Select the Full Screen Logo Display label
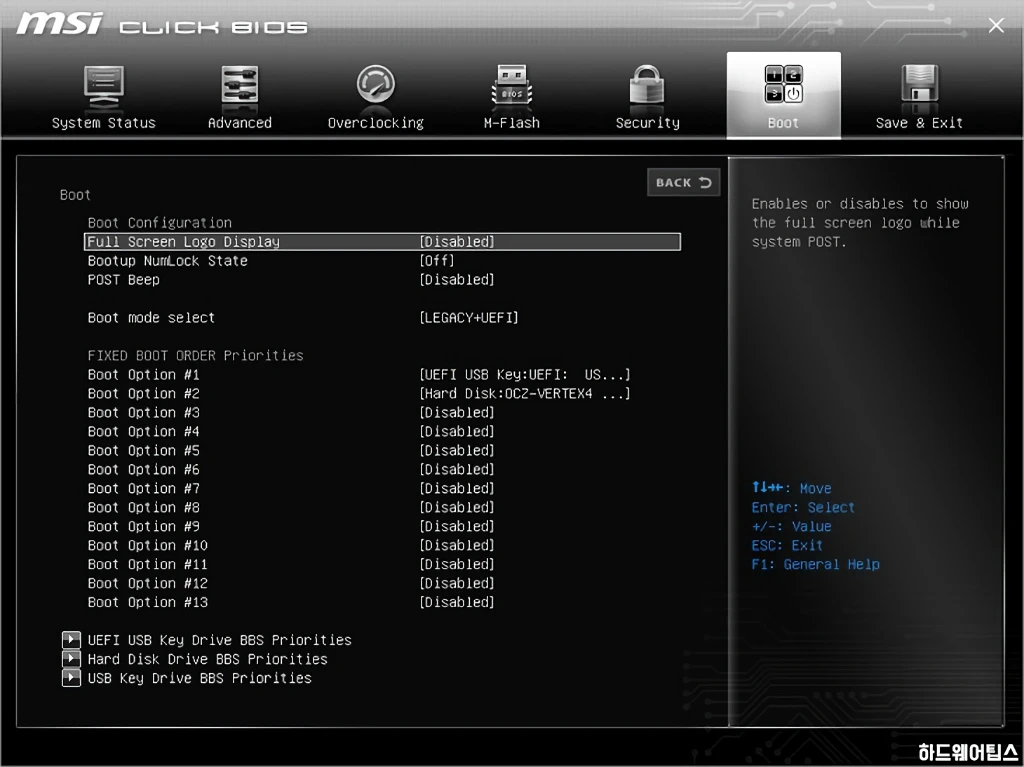1024x767 pixels. click(184, 242)
